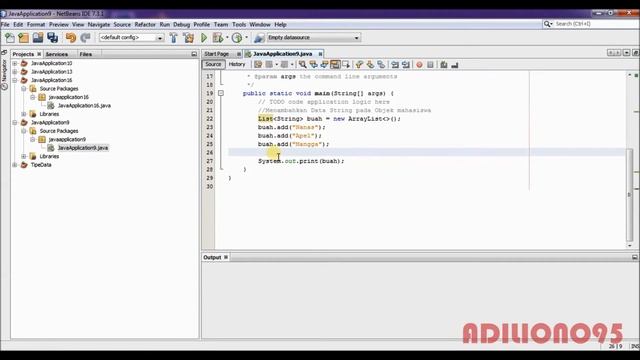This screenshot has height=360, width=640.
Task: Close the JavaApplication9.java editor tab
Action: pyautogui.click(x=320, y=54)
